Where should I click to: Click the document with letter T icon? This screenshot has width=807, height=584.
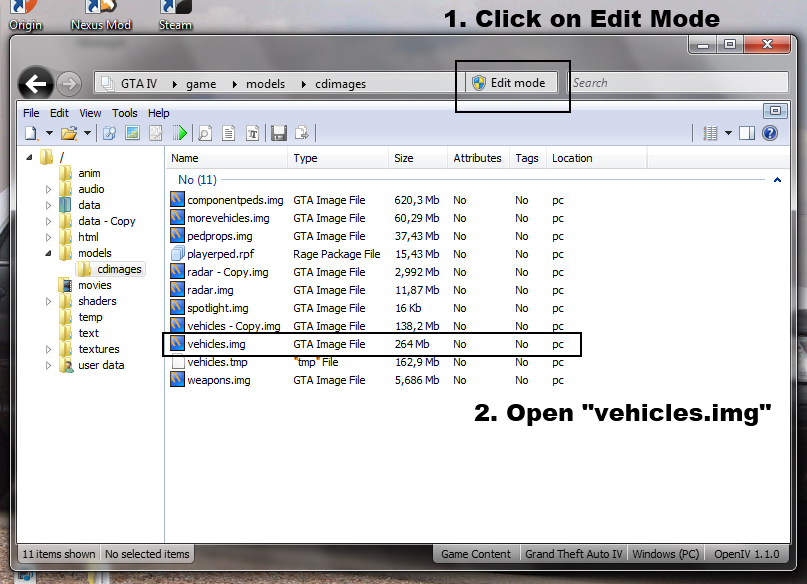[252, 133]
